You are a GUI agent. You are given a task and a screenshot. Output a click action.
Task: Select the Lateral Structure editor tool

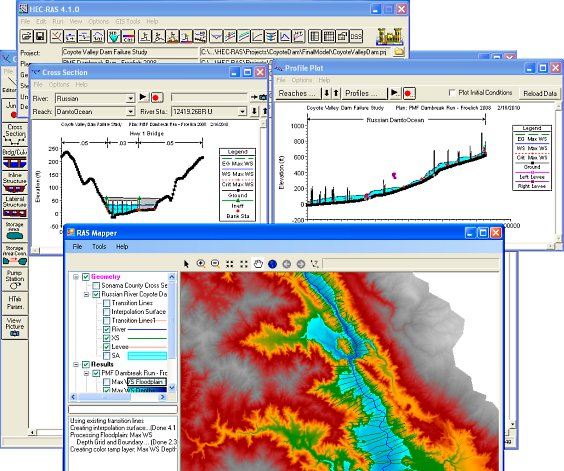[x=15, y=207]
